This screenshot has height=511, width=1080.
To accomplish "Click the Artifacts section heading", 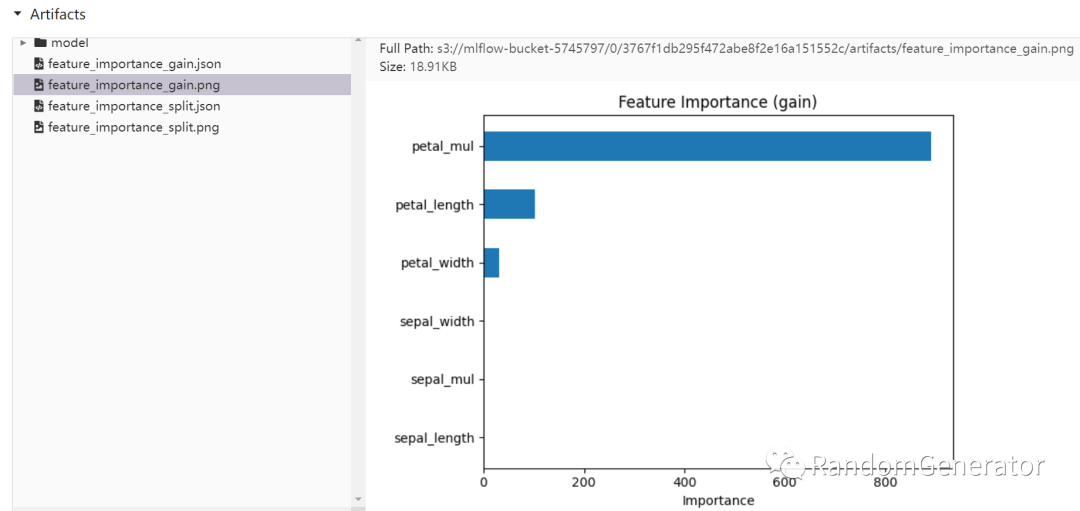I will pyautogui.click(x=58, y=14).
